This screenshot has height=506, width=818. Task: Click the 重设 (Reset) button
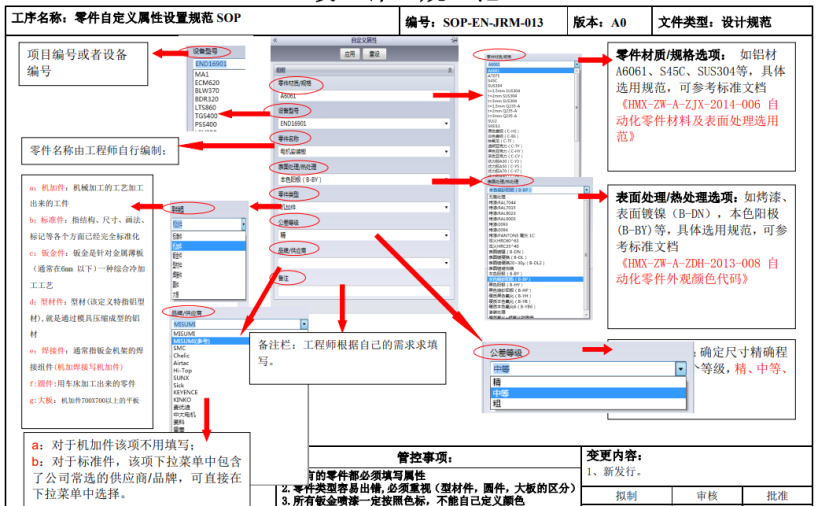tap(375, 55)
